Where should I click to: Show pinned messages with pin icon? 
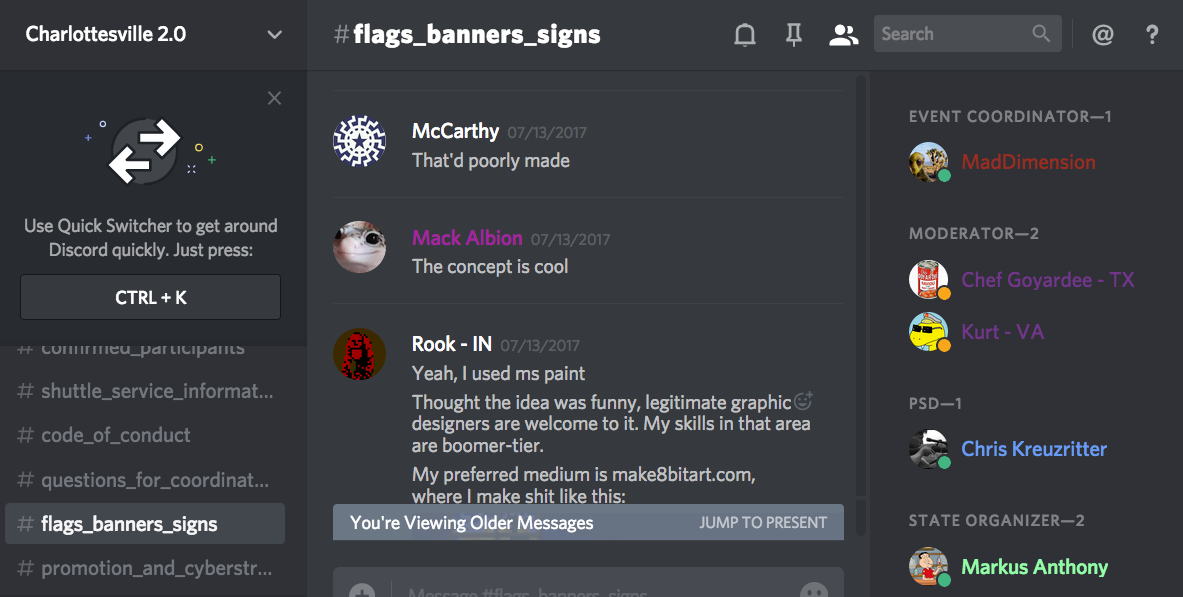794,35
